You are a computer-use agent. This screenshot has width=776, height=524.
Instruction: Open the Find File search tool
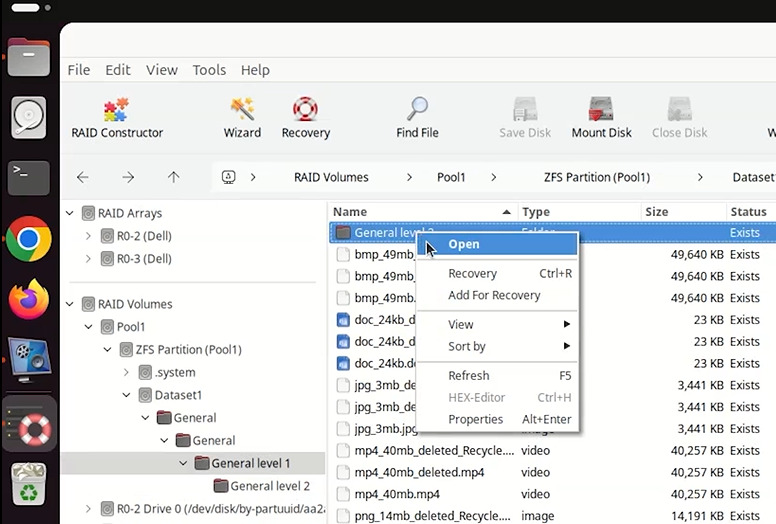pyautogui.click(x=417, y=118)
